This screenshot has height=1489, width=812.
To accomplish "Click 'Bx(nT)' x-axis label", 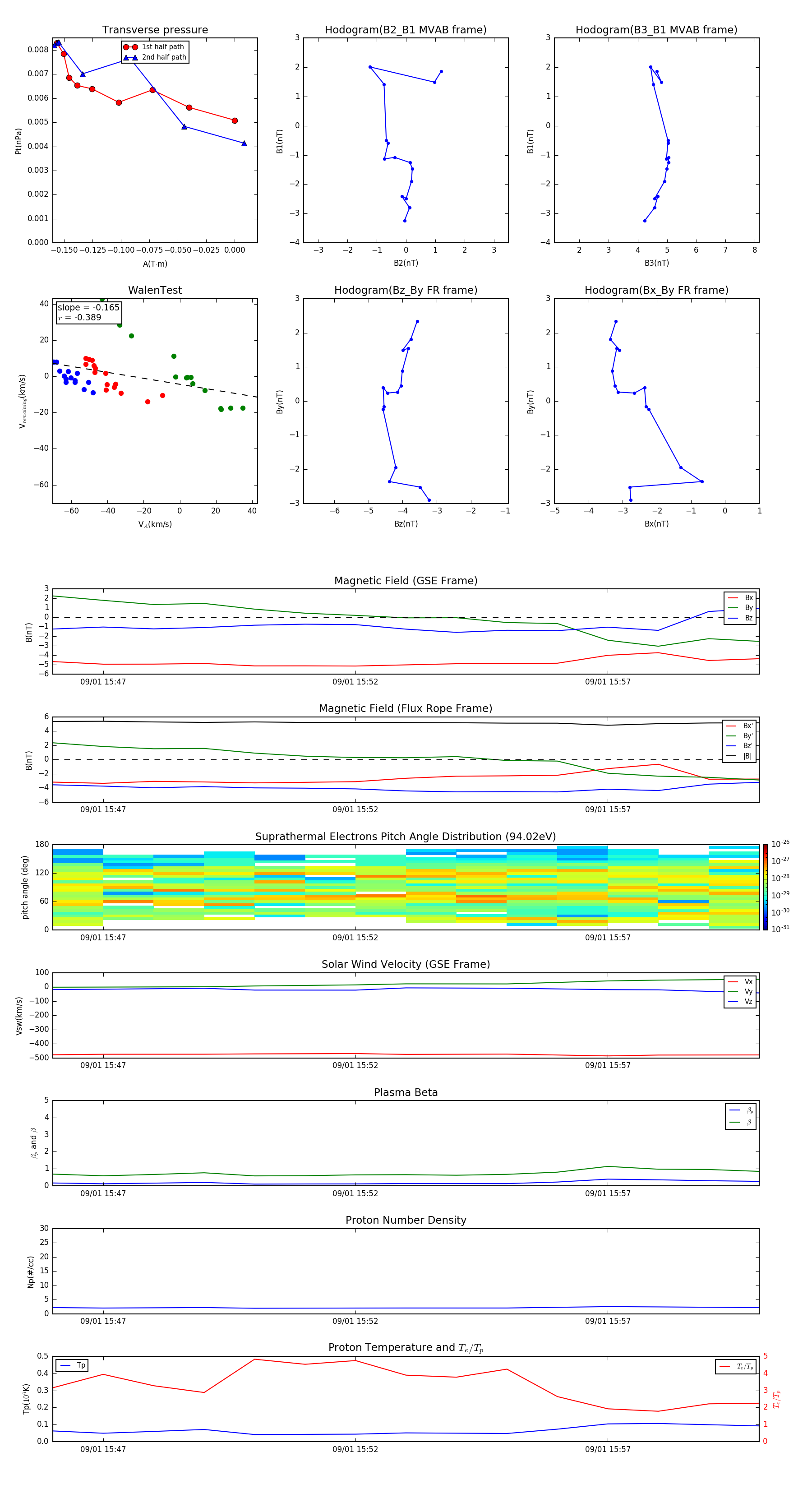I will 656,524.
